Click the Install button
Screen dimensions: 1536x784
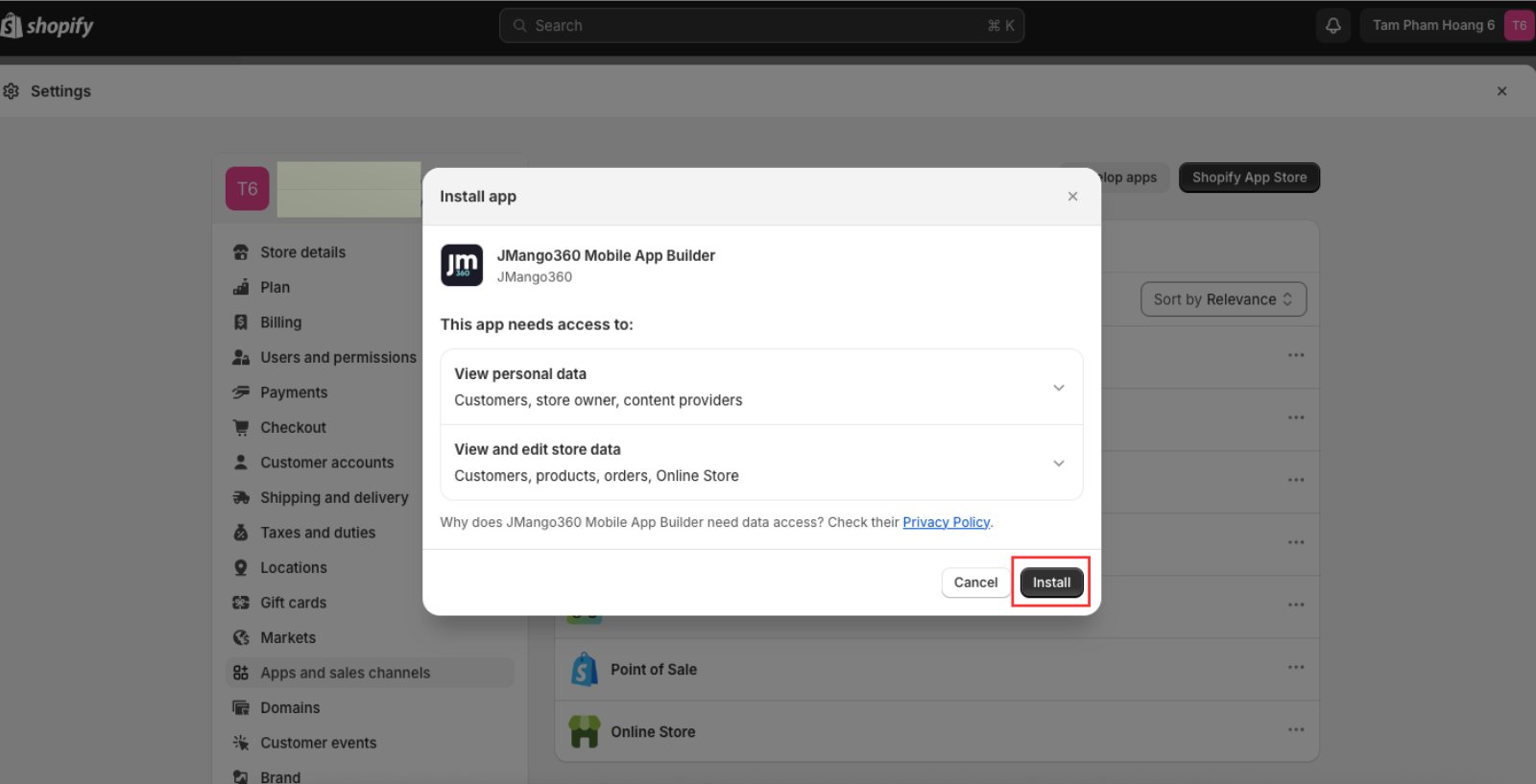(1051, 582)
